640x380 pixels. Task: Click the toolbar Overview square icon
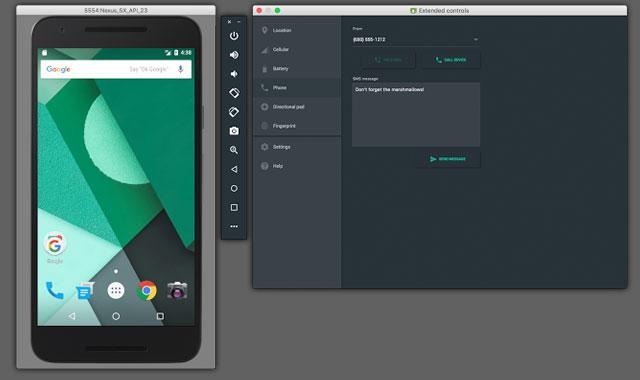coord(234,207)
